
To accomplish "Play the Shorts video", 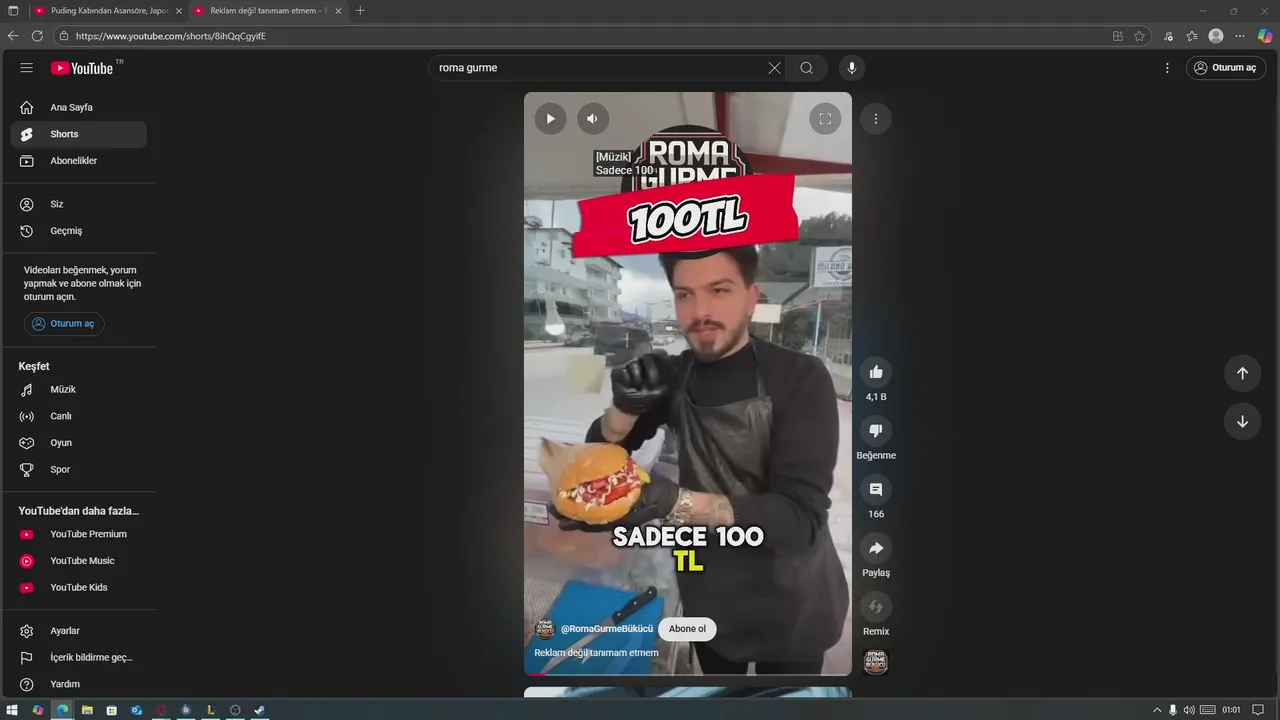I will 550,119.
